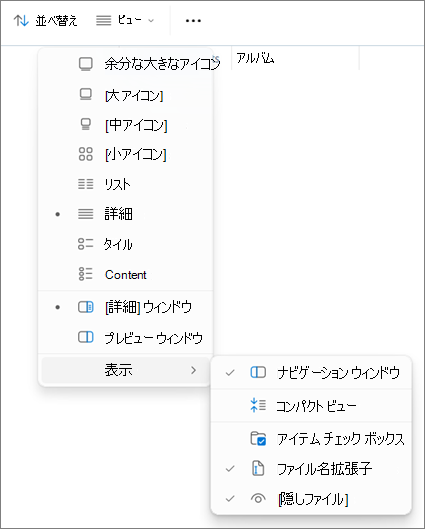Enable アイテム チェック ボックス item checkboxes

(x=311, y=439)
